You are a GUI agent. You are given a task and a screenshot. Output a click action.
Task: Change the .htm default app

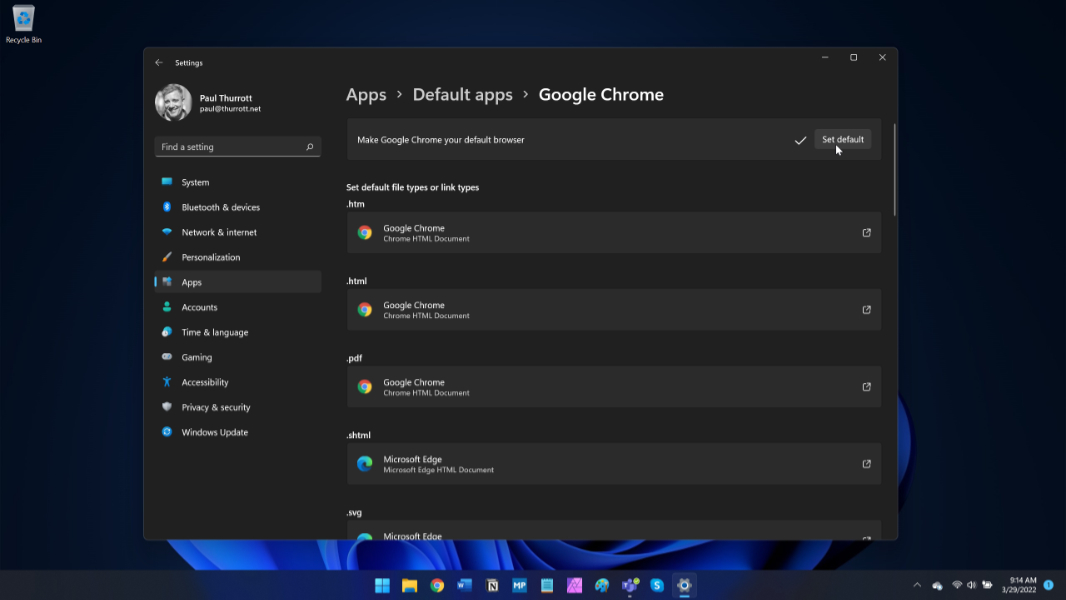[613, 233]
